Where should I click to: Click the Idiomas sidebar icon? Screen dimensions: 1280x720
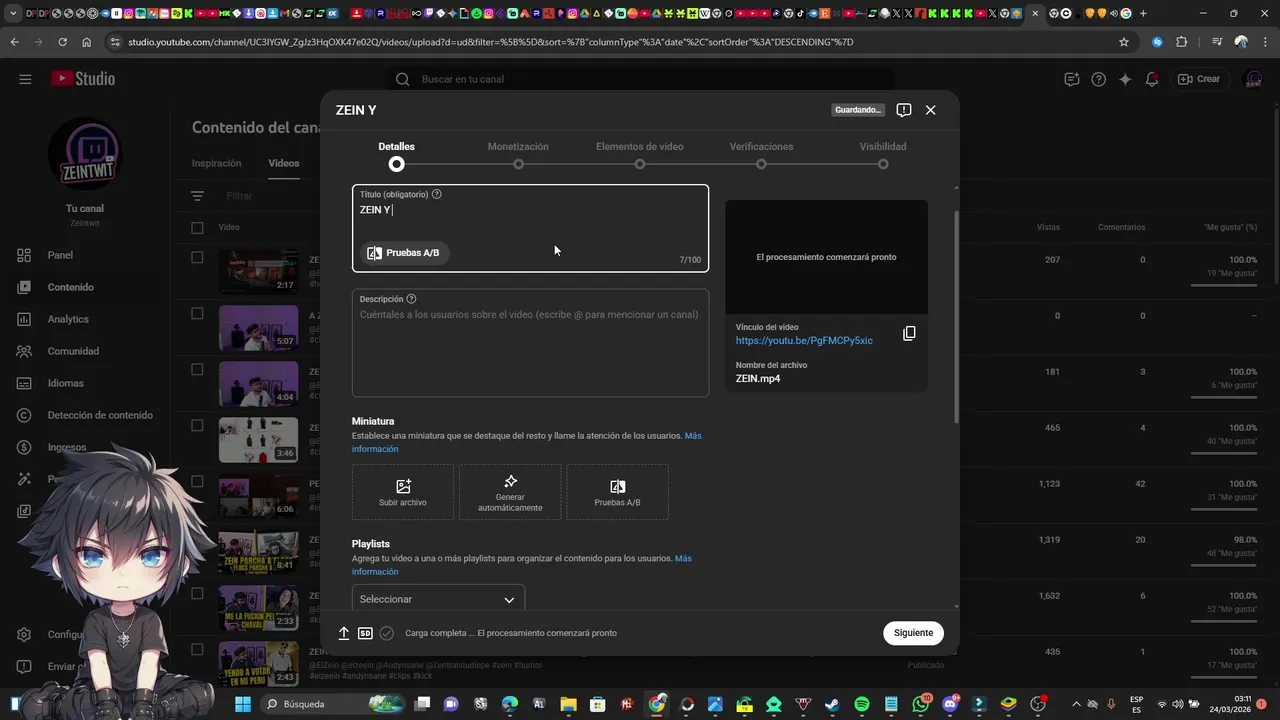click(x=25, y=383)
